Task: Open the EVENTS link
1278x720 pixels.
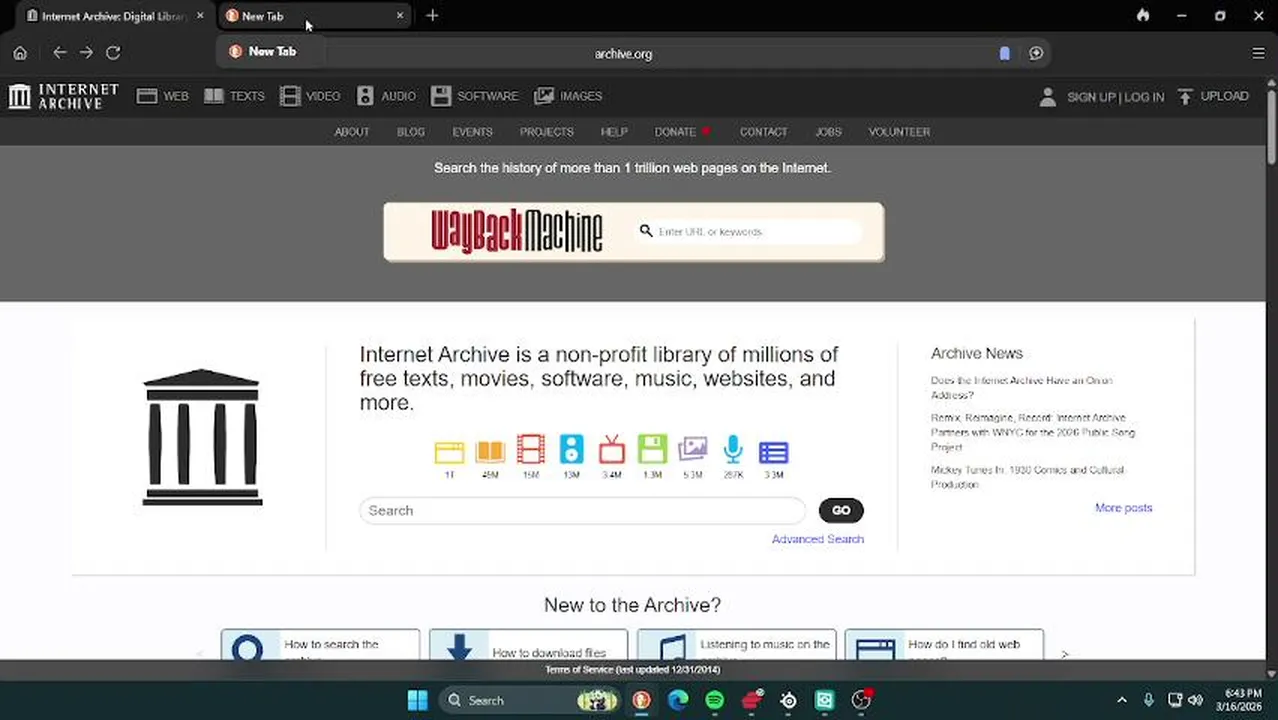Action: point(472,132)
